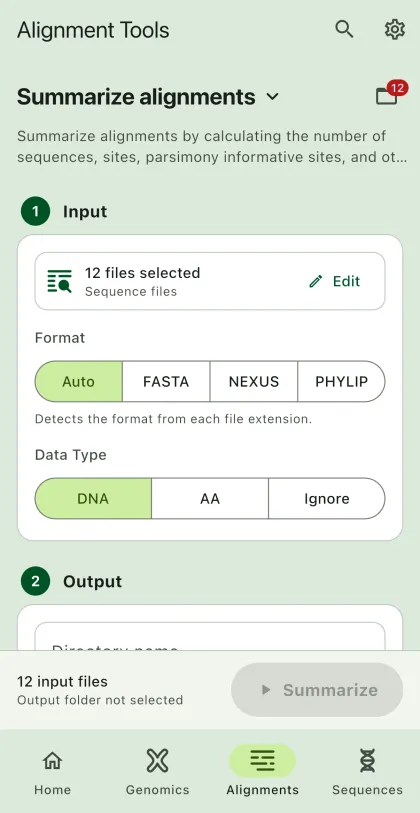Click '12 files selected' text

click(x=143, y=273)
